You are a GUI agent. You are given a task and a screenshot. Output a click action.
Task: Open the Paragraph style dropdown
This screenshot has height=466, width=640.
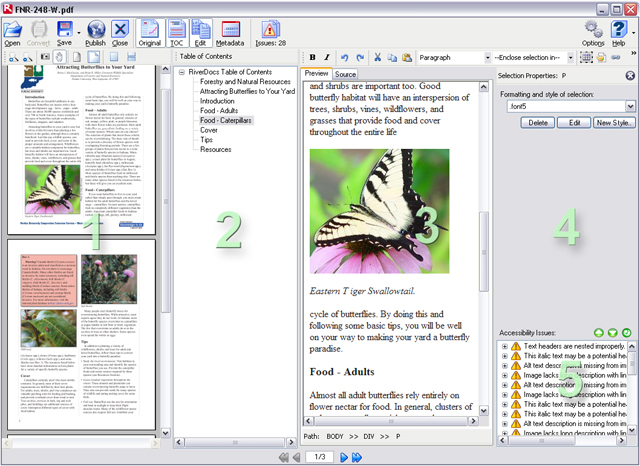coord(487,58)
